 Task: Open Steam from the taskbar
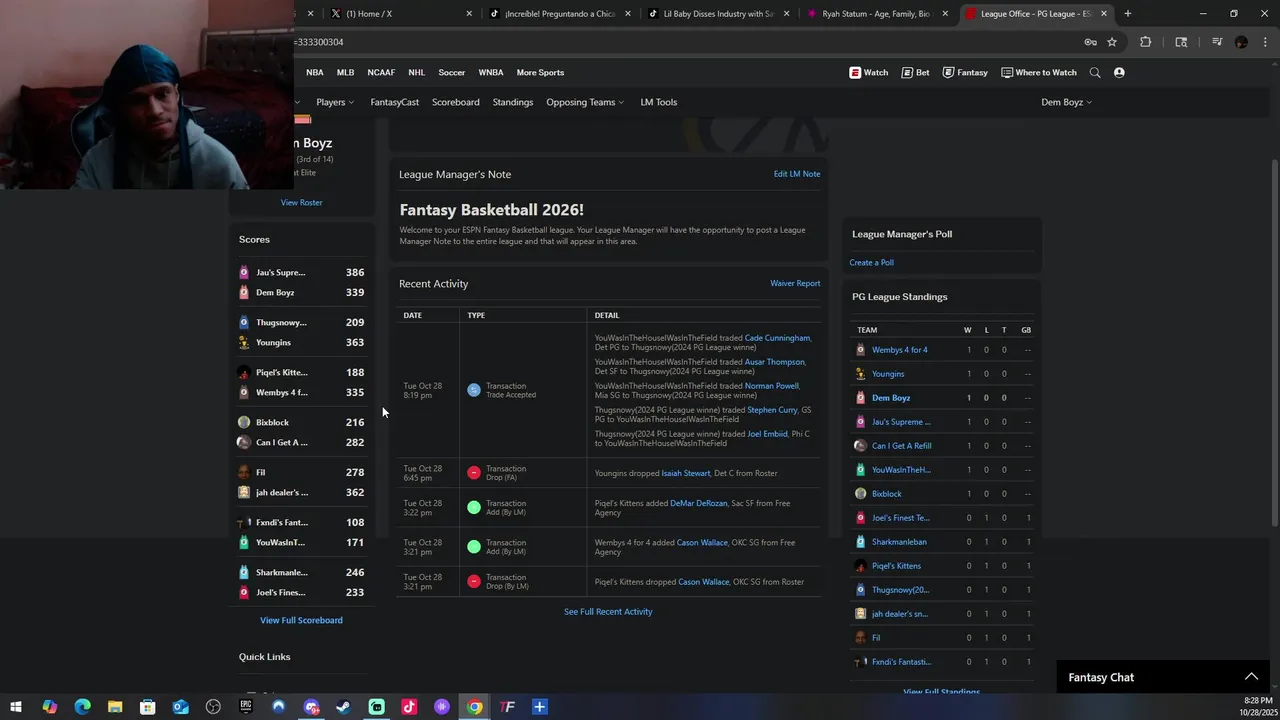pos(343,707)
